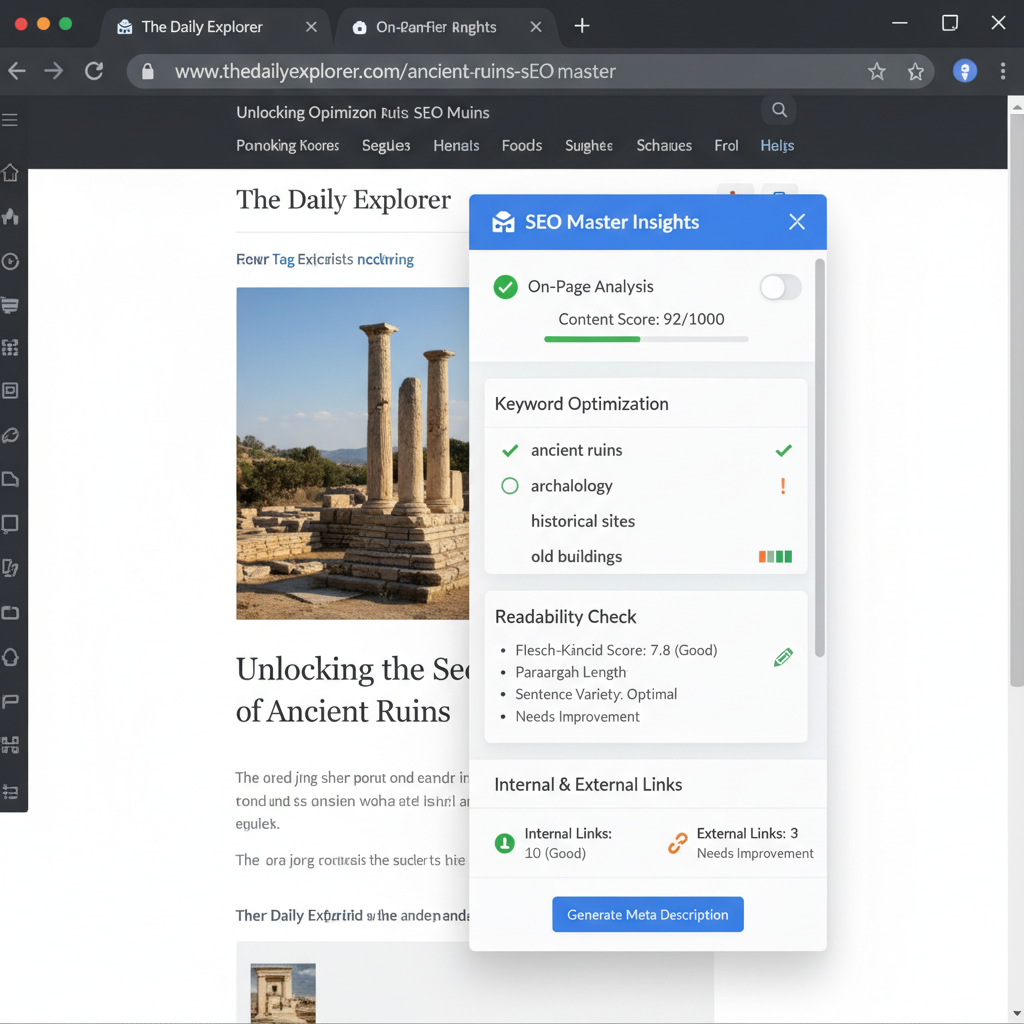Open the hamburger menu at top of left sidebar
This screenshot has width=1024, height=1024.
coord(10,120)
